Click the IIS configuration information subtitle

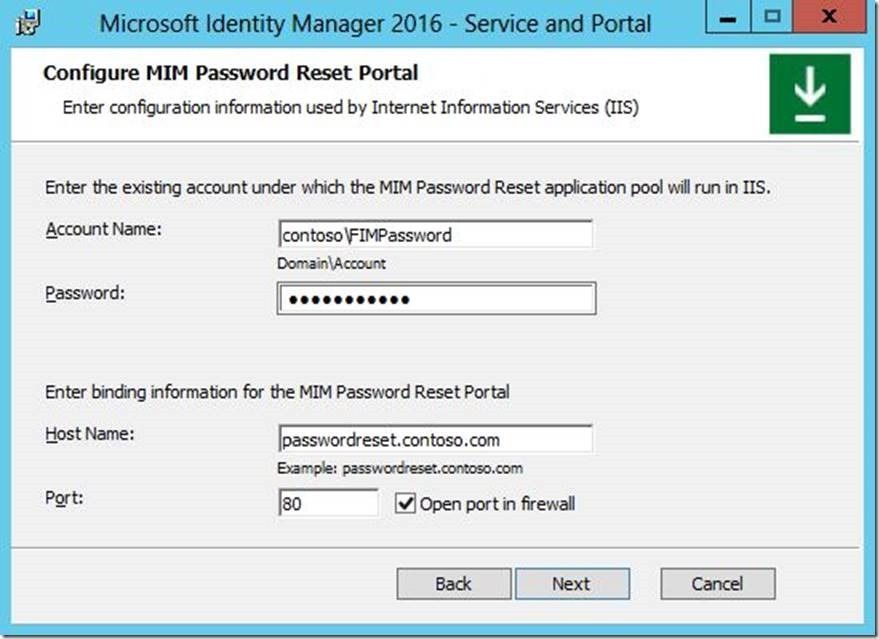[x=350, y=107]
